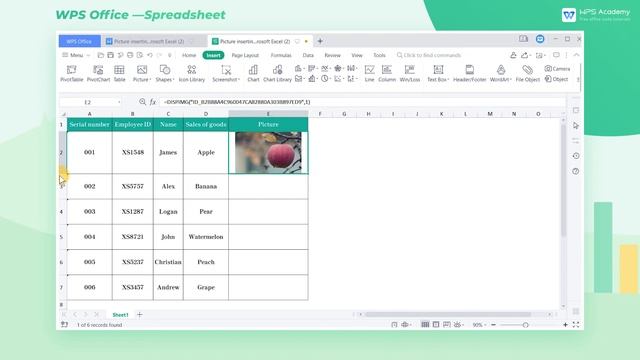
Task: Open the Chart Library
Action: [278, 73]
